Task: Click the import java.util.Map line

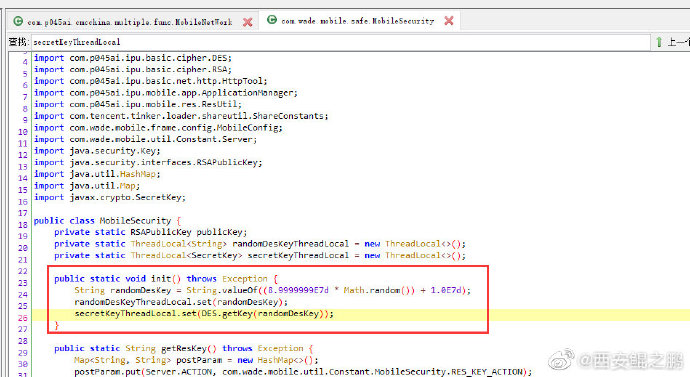Action: click(x=87, y=186)
